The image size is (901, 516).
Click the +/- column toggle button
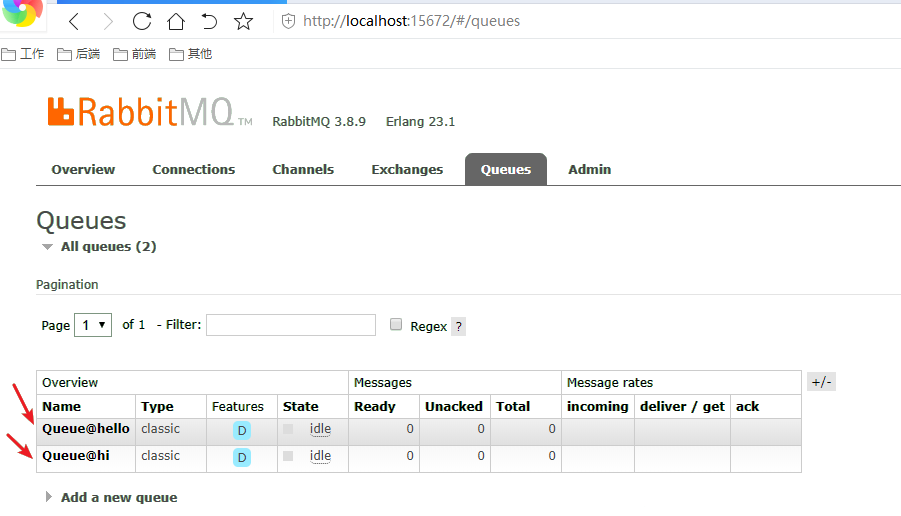(822, 382)
